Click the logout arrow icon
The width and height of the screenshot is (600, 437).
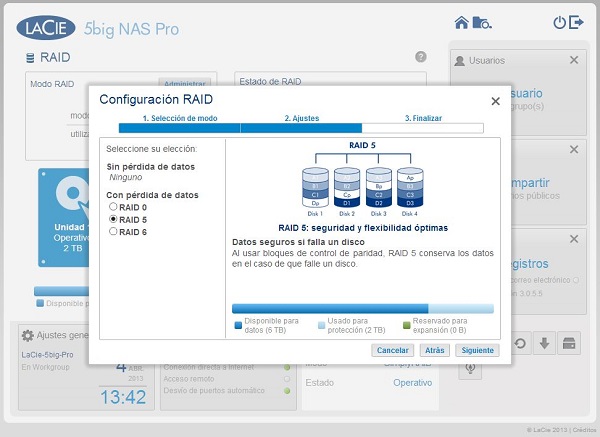coord(576,23)
